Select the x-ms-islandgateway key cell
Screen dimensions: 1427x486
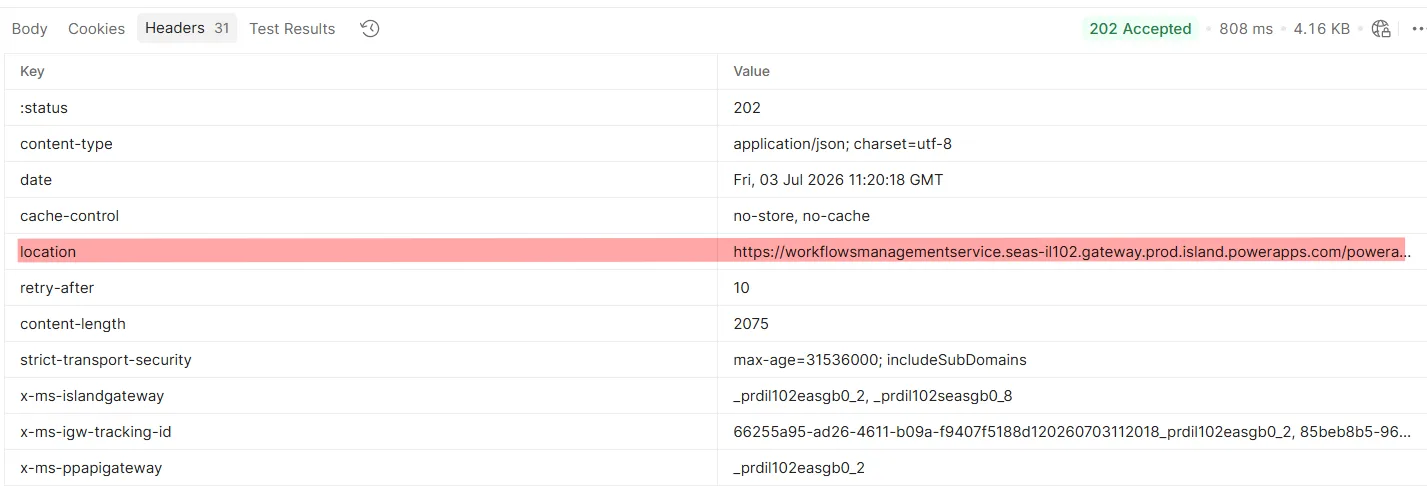point(361,396)
